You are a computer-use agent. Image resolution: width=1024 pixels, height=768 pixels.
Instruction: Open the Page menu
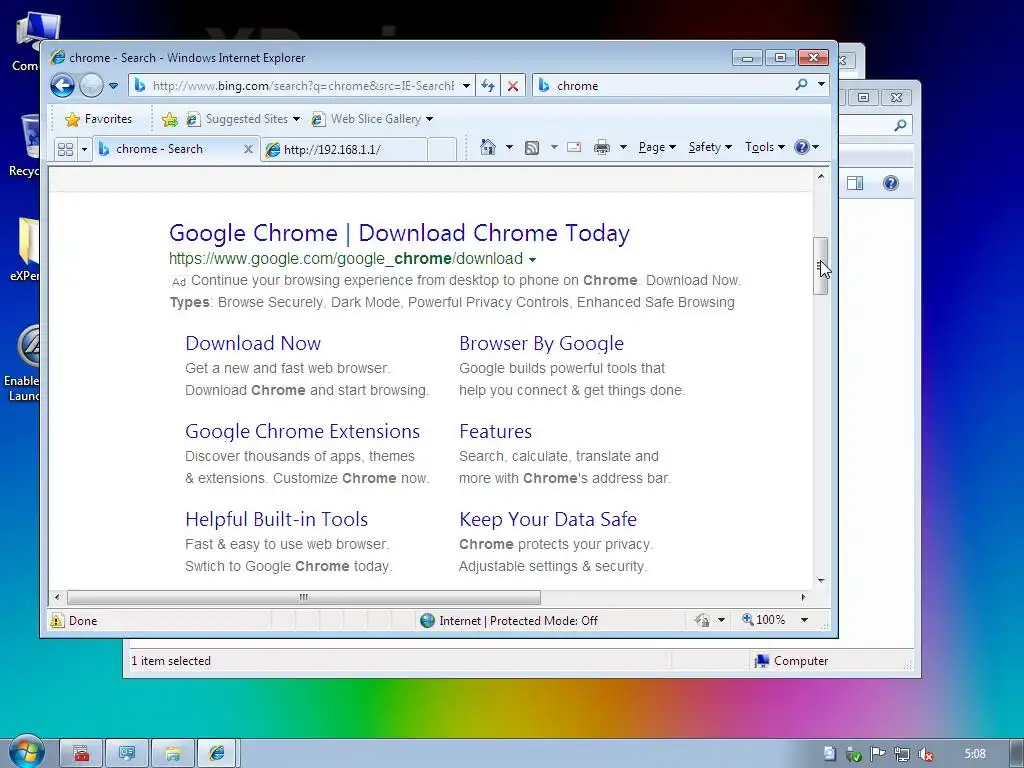(x=657, y=147)
